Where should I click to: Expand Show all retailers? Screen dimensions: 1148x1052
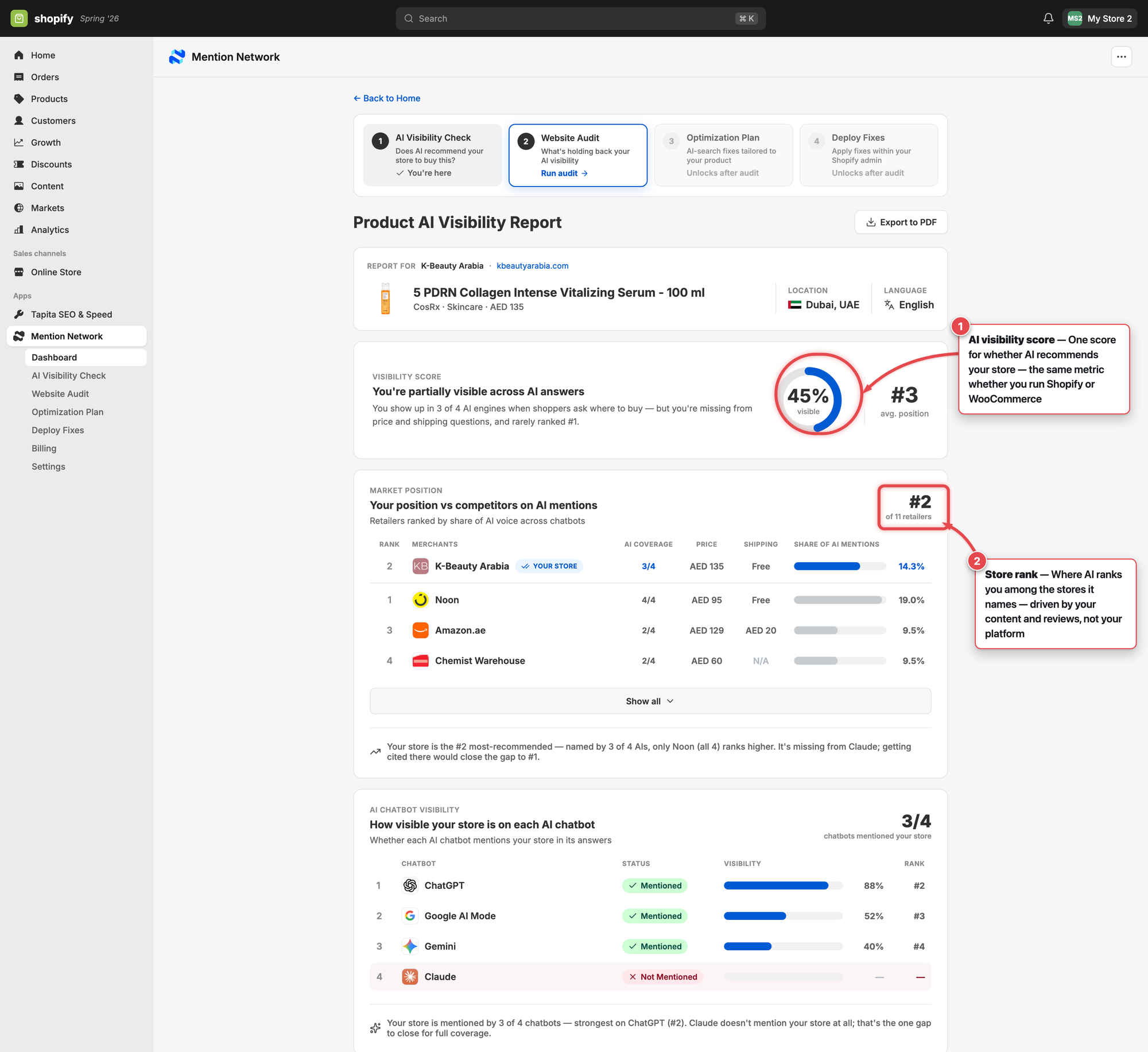point(650,701)
